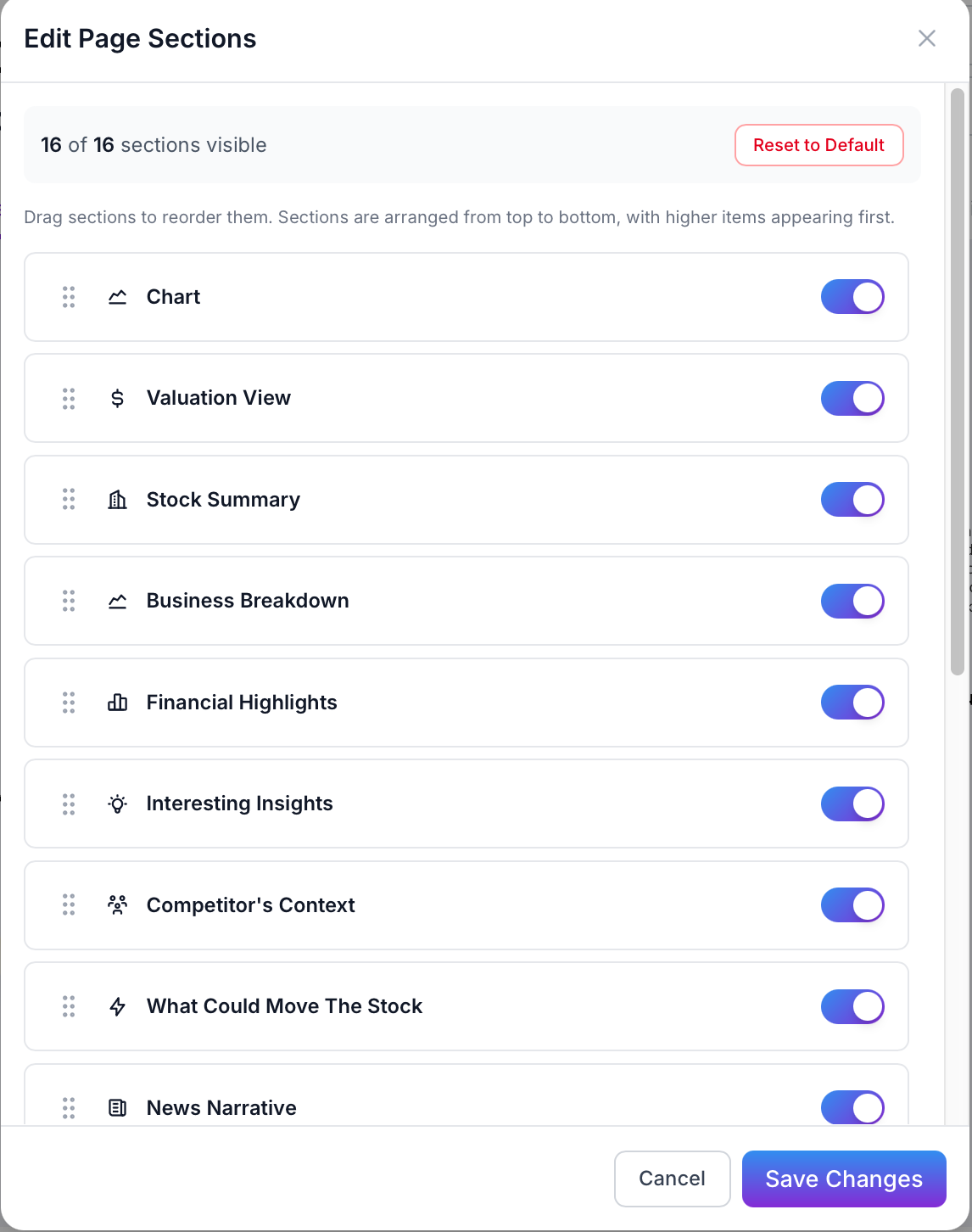This screenshot has width=972, height=1232.
Task: Close the Edit Page Sections dialog
Action: click(x=926, y=38)
